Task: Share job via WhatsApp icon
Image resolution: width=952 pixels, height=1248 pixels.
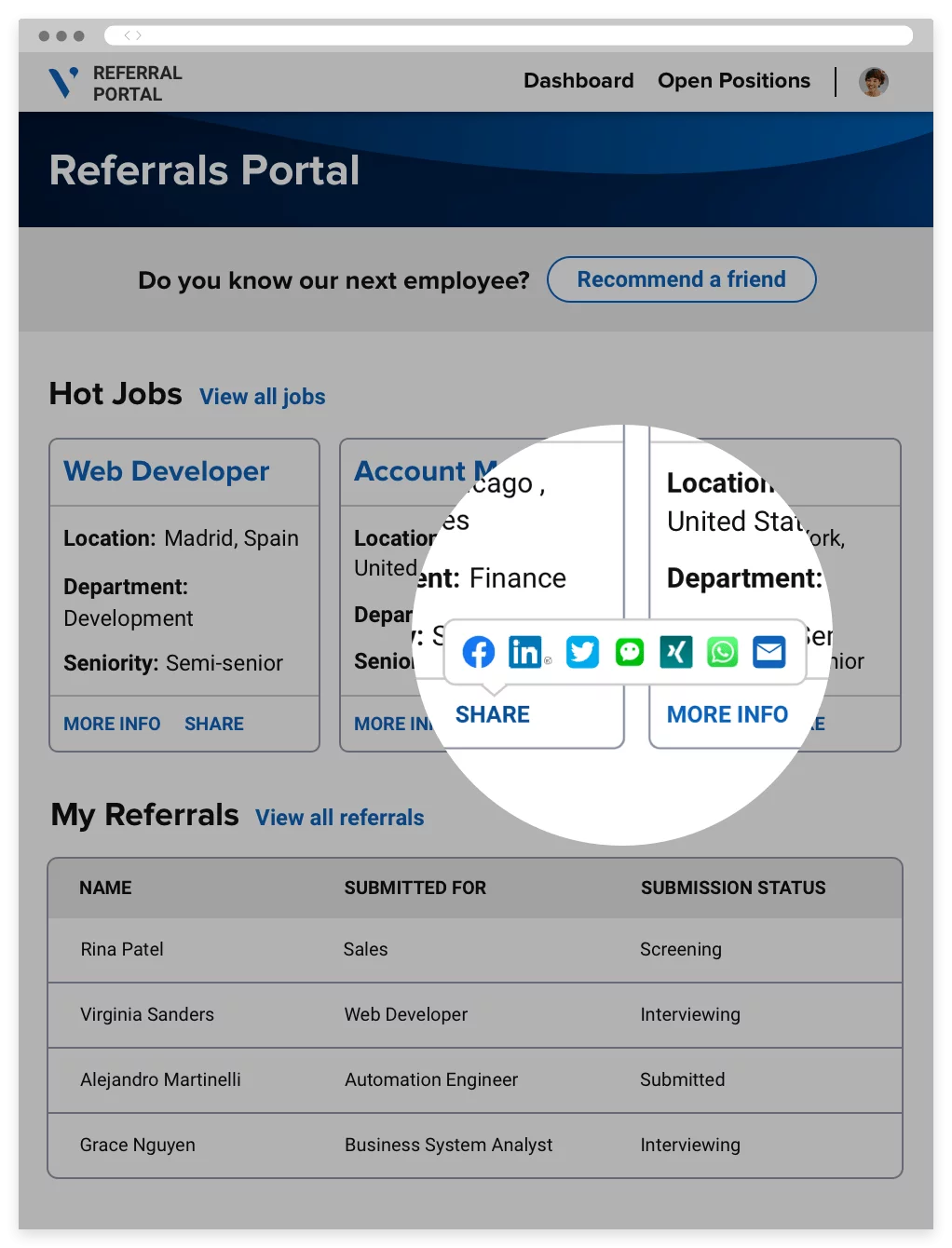Action: point(723,652)
